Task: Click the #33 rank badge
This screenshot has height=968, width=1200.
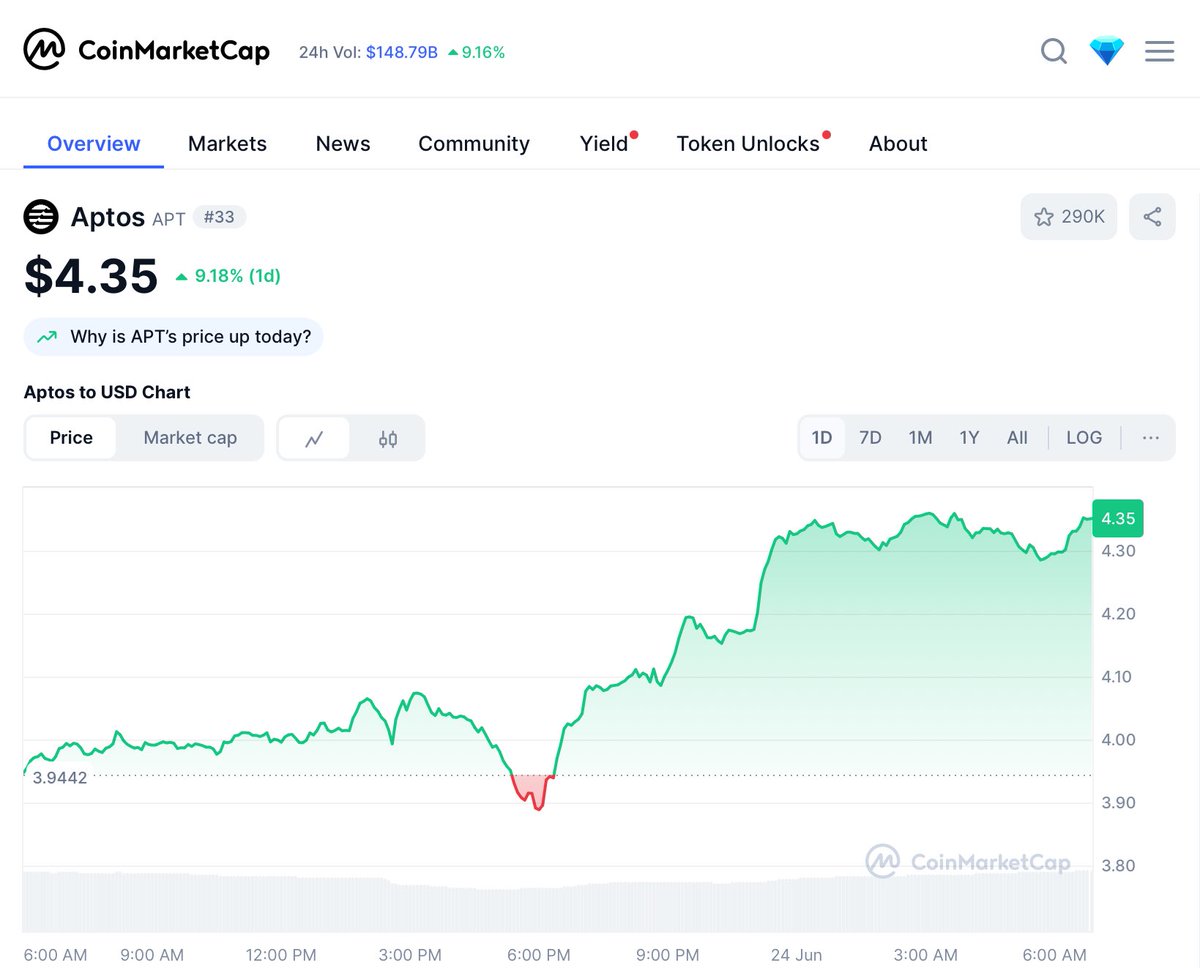Action: point(219,216)
